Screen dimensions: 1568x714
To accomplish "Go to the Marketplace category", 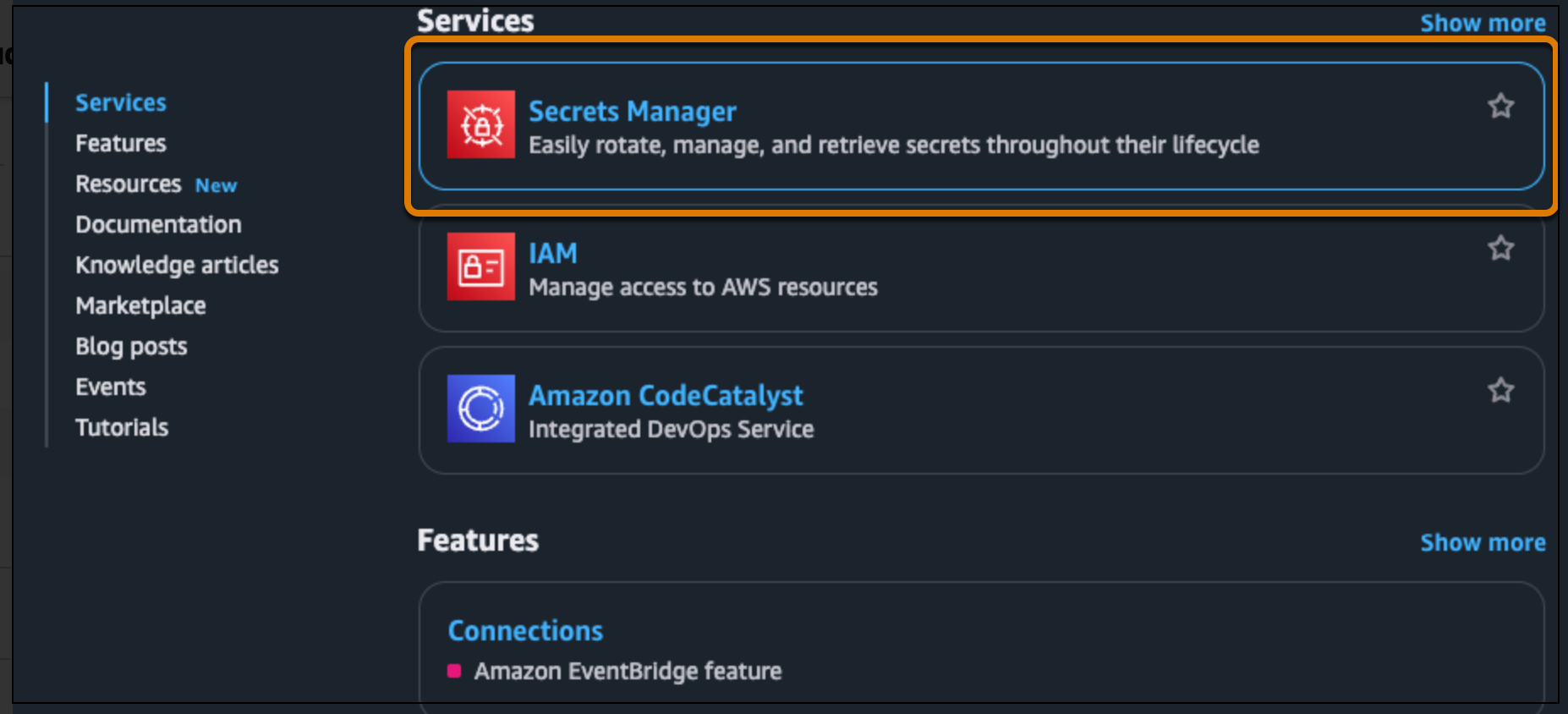I will click(140, 305).
